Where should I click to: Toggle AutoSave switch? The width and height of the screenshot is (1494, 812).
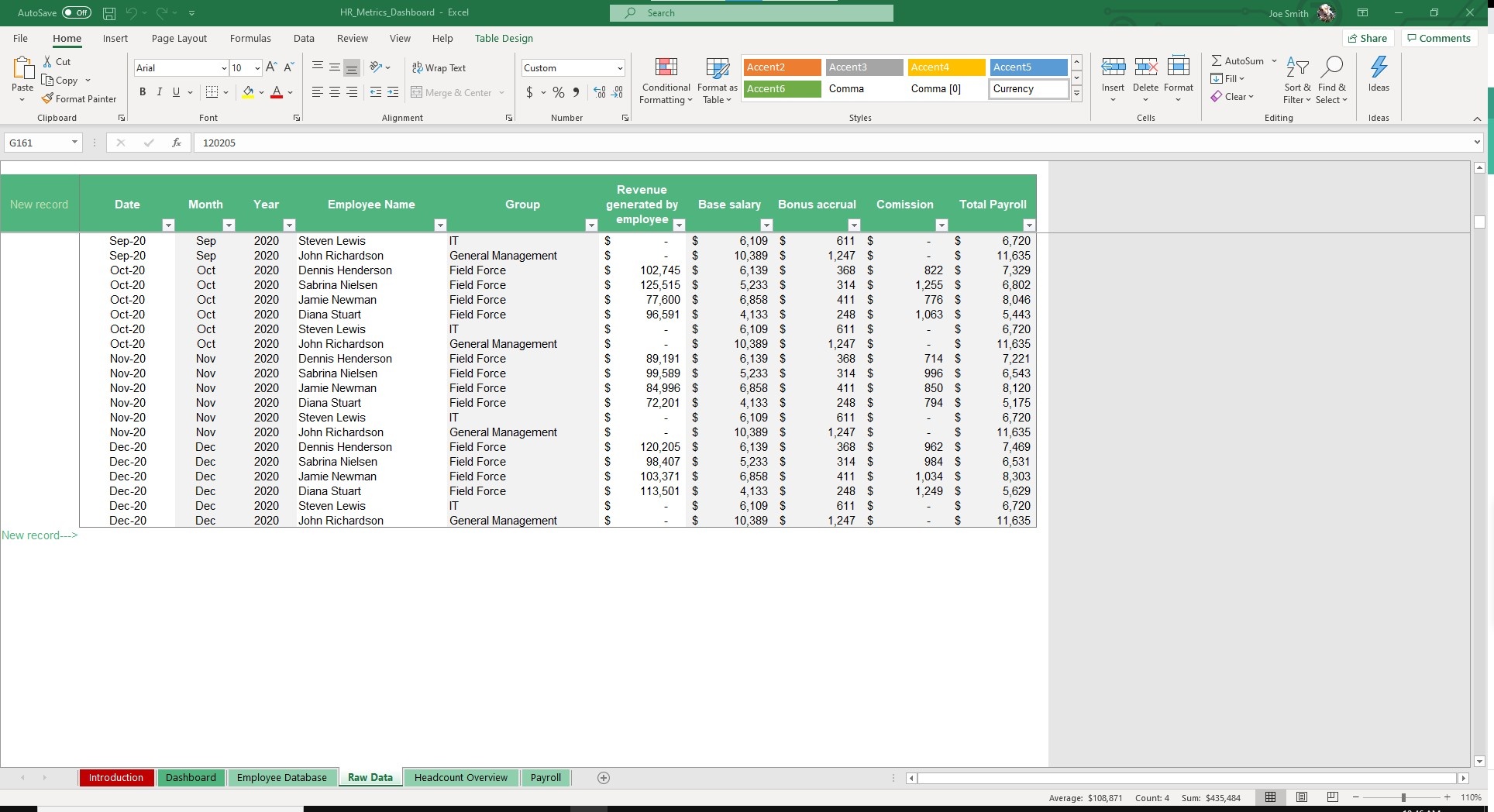tap(77, 12)
